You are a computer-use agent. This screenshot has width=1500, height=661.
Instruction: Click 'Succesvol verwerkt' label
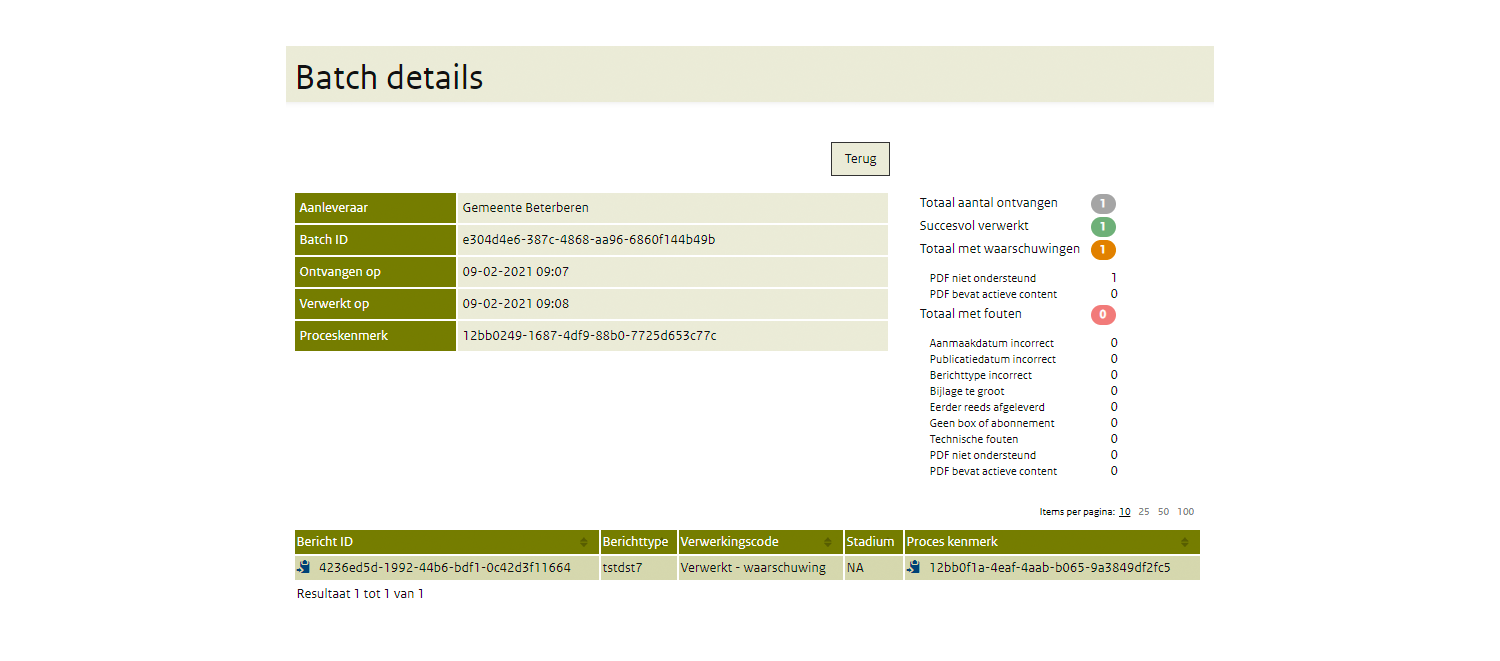[x=974, y=226]
